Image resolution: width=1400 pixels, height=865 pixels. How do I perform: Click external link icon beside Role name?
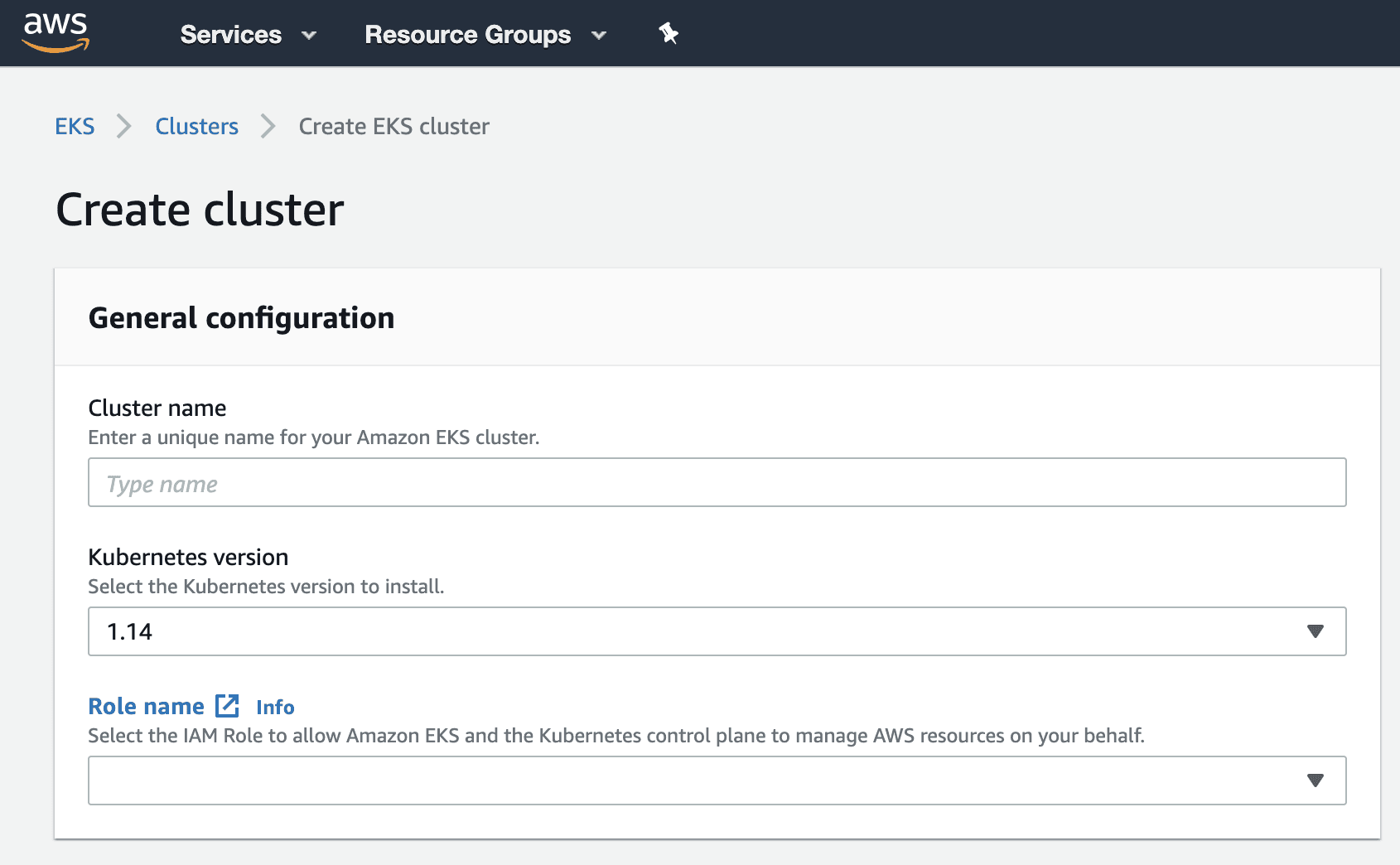[227, 706]
